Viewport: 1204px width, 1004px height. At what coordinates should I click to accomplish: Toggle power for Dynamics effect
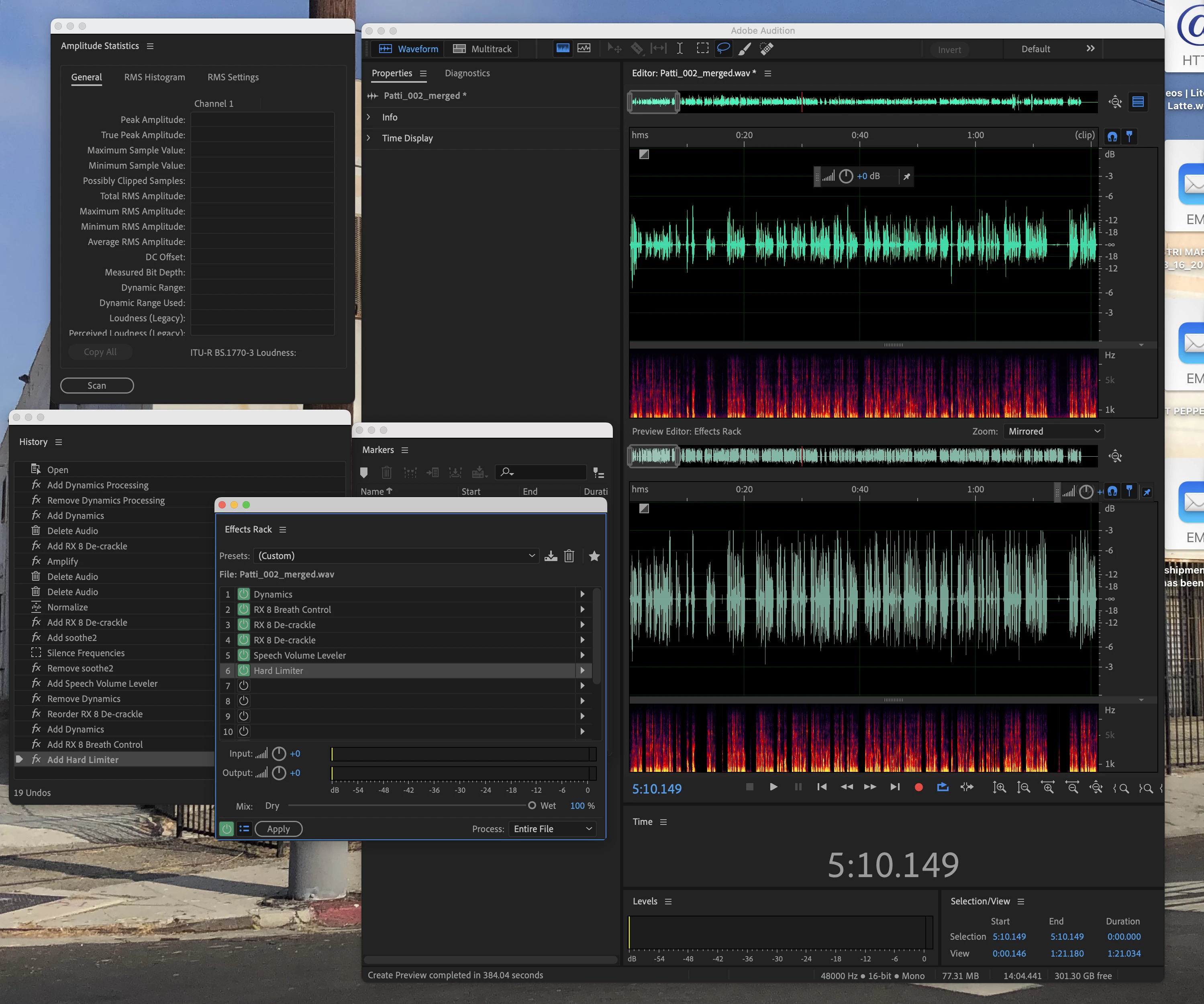(x=244, y=594)
